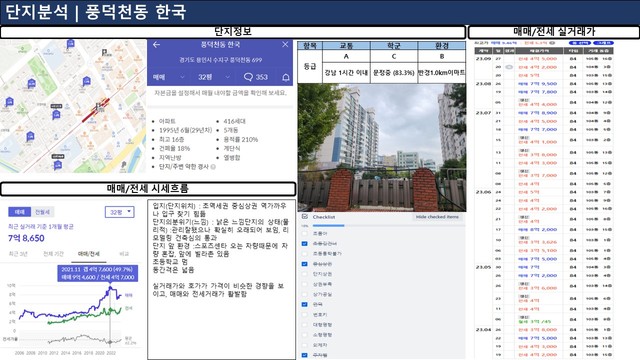Click the 7억 8,650 average price
This screenshot has height=360, width=640.
27,238
